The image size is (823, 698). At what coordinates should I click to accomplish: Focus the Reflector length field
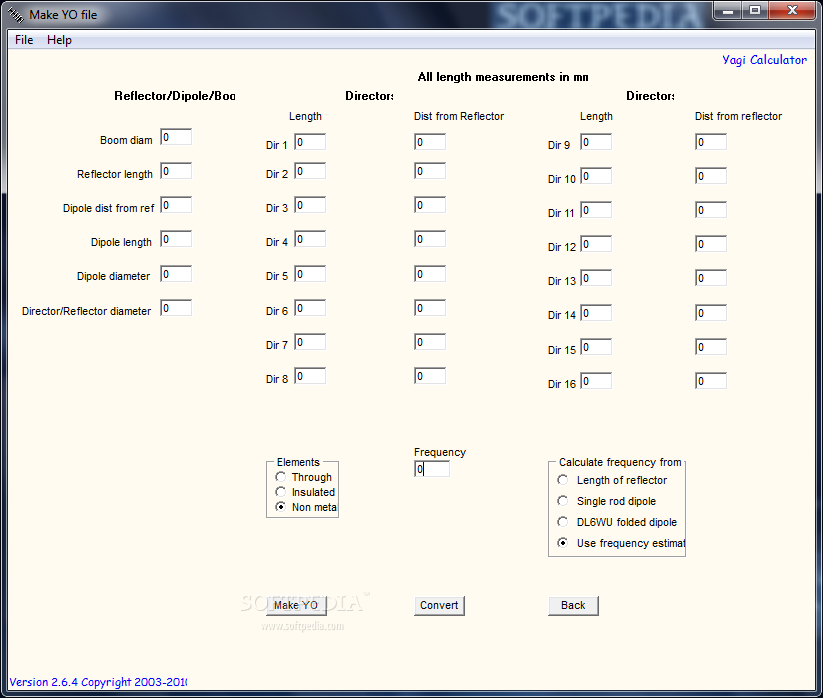coord(176,171)
